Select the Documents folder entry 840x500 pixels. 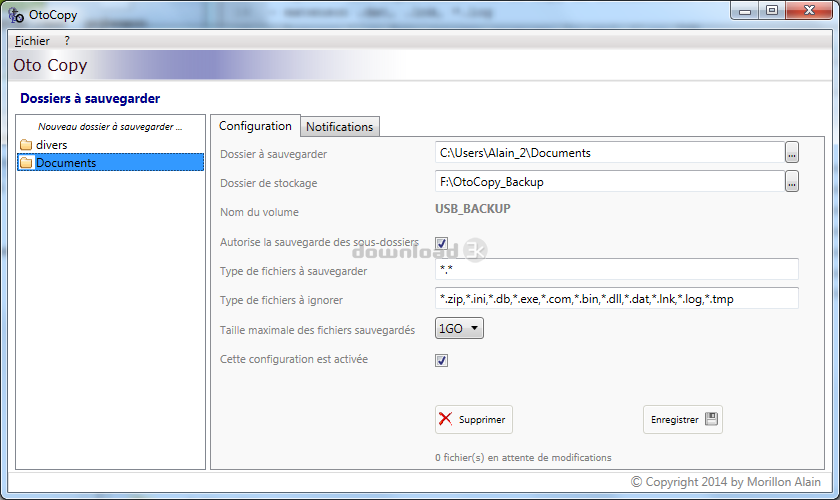[110, 163]
